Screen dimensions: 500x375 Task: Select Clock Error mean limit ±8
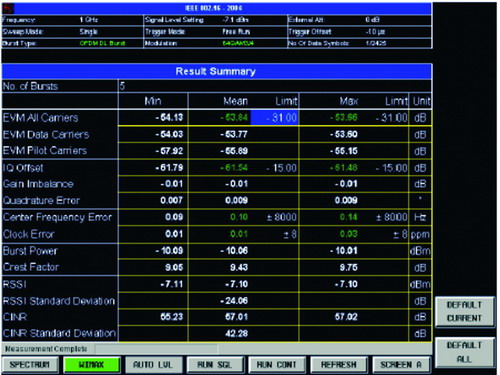(290, 234)
